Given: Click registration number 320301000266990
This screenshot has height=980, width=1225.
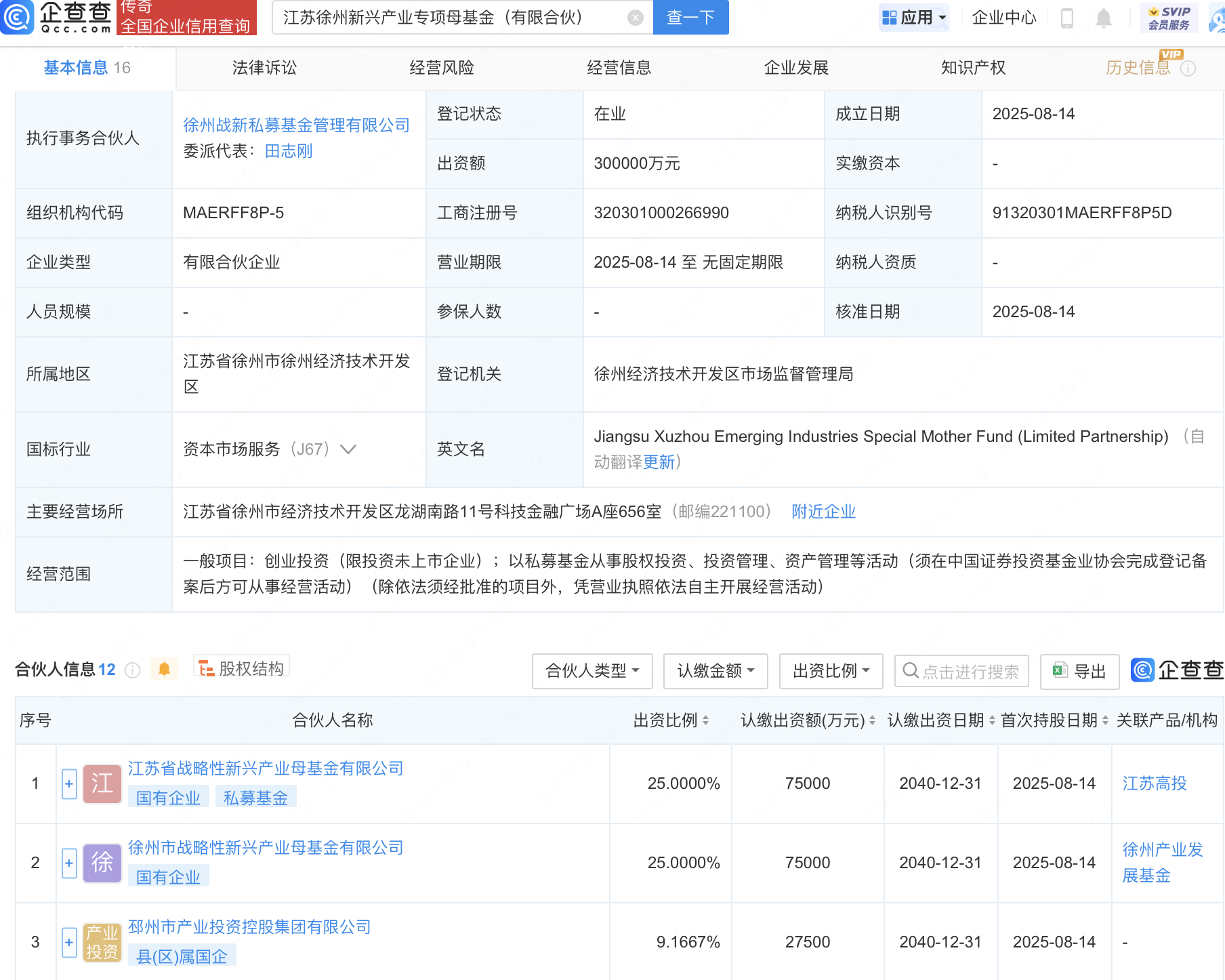Looking at the screenshot, I should (661, 213).
